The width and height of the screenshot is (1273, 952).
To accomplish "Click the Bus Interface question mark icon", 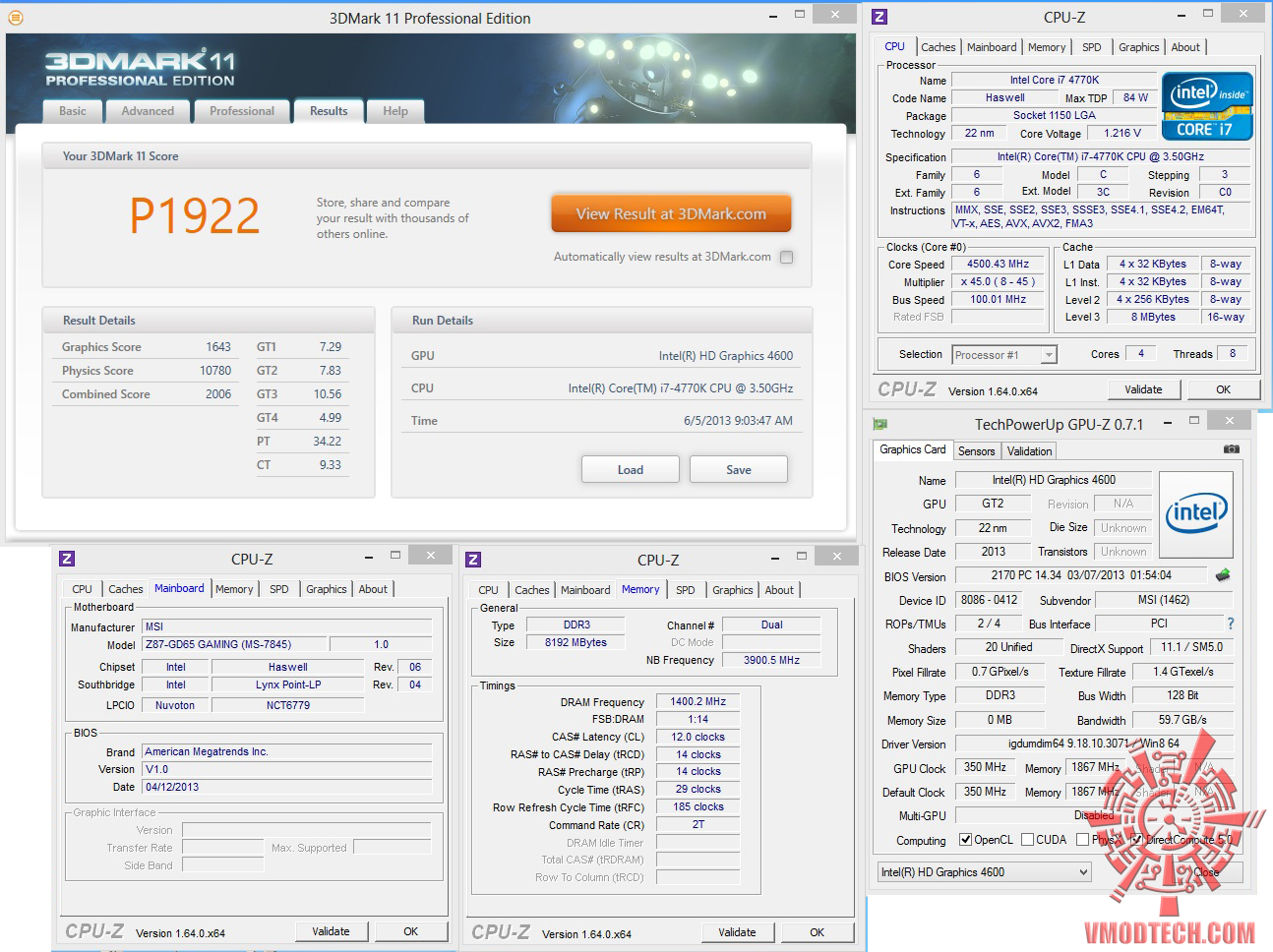I will (x=1230, y=624).
